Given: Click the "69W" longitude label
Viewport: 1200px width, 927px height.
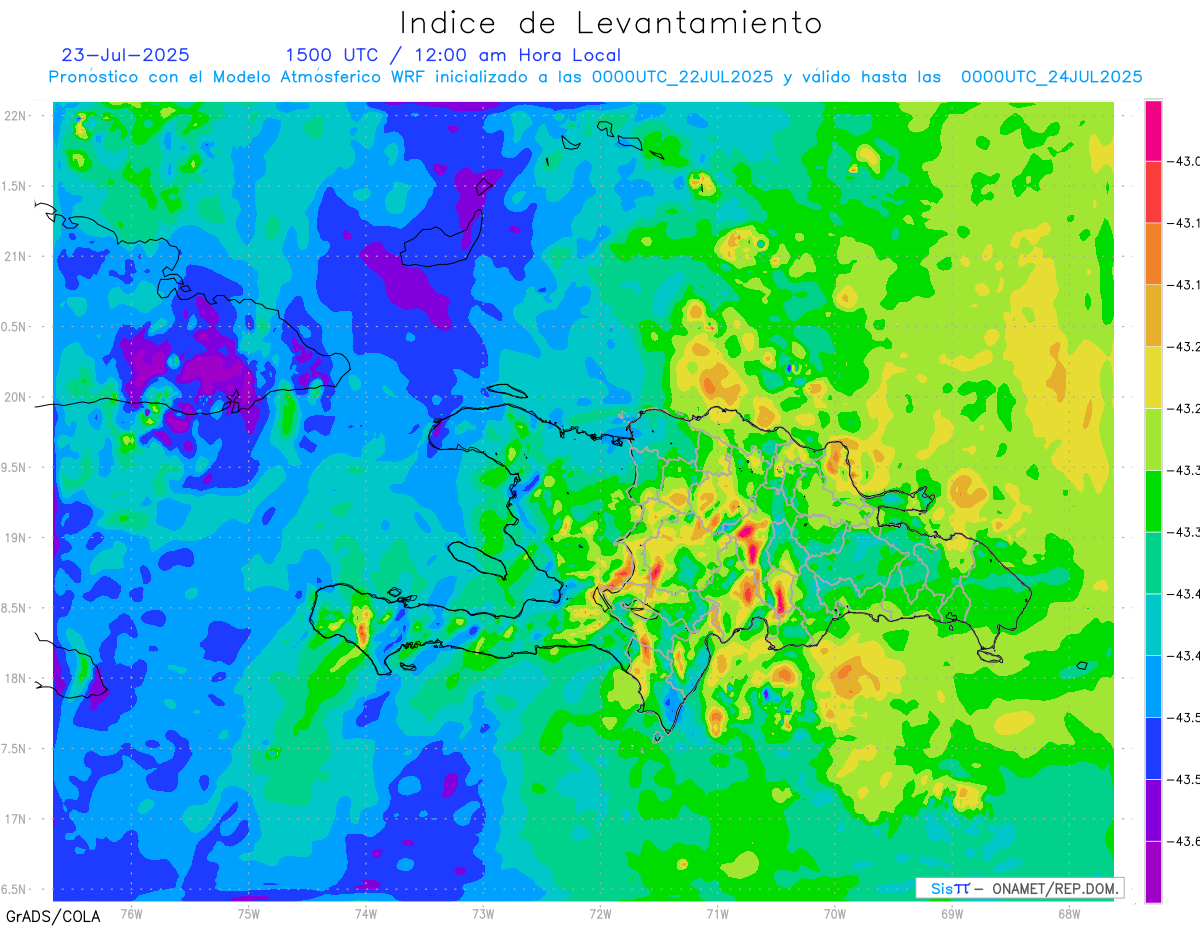Looking at the screenshot, I should (x=951, y=913).
